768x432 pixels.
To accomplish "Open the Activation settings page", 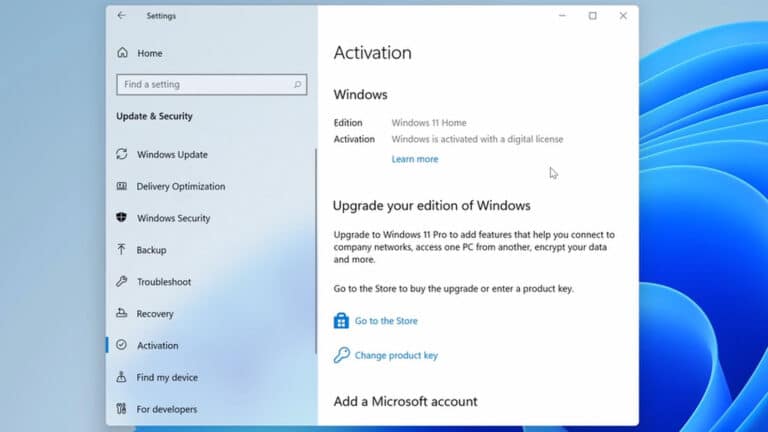I will click(157, 346).
